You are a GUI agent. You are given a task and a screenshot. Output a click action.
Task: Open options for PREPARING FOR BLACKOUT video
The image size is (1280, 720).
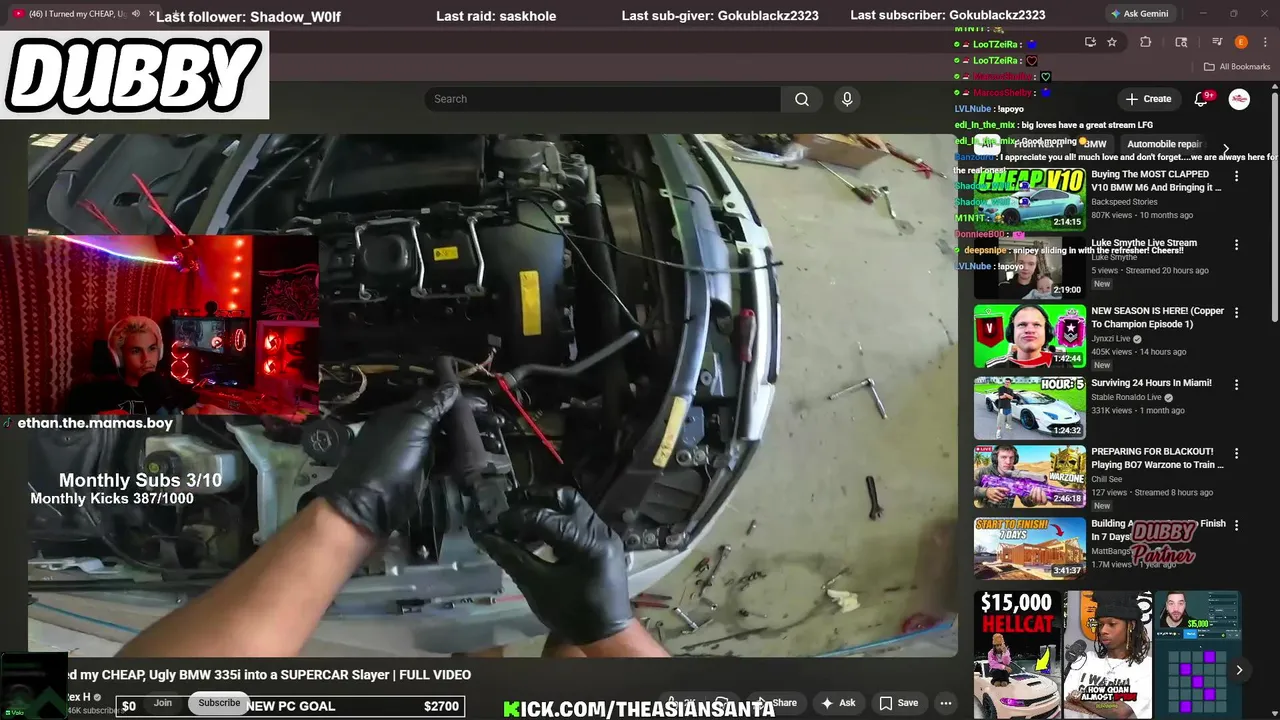pos(1236,453)
